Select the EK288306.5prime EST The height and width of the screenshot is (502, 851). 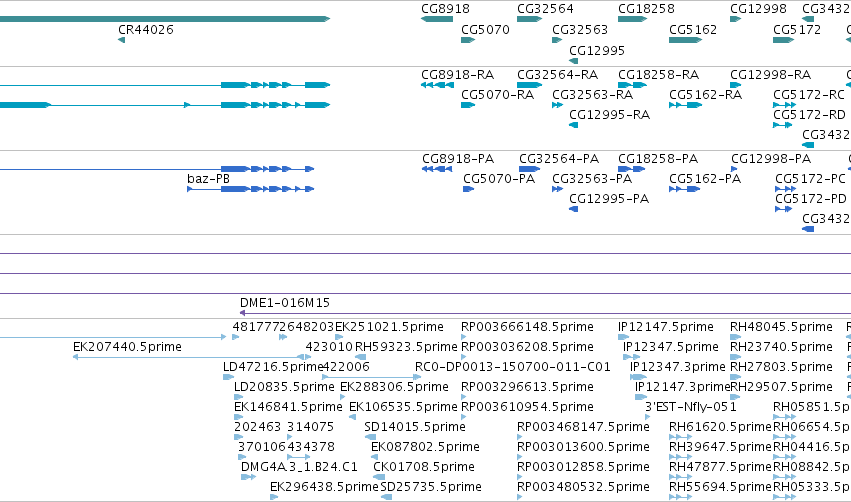click(x=343, y=397)
